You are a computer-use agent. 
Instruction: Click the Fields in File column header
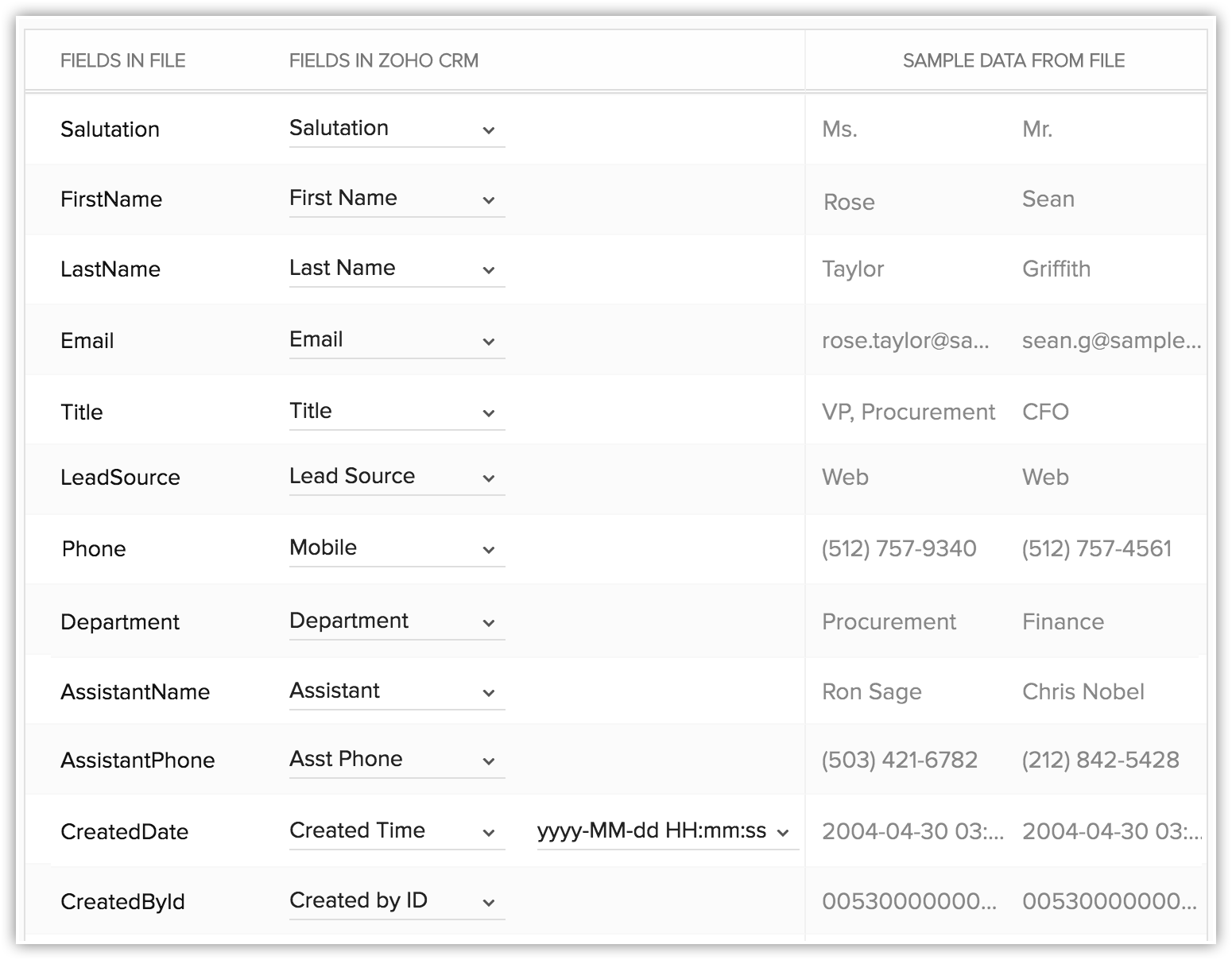click(x=123, y=60)
